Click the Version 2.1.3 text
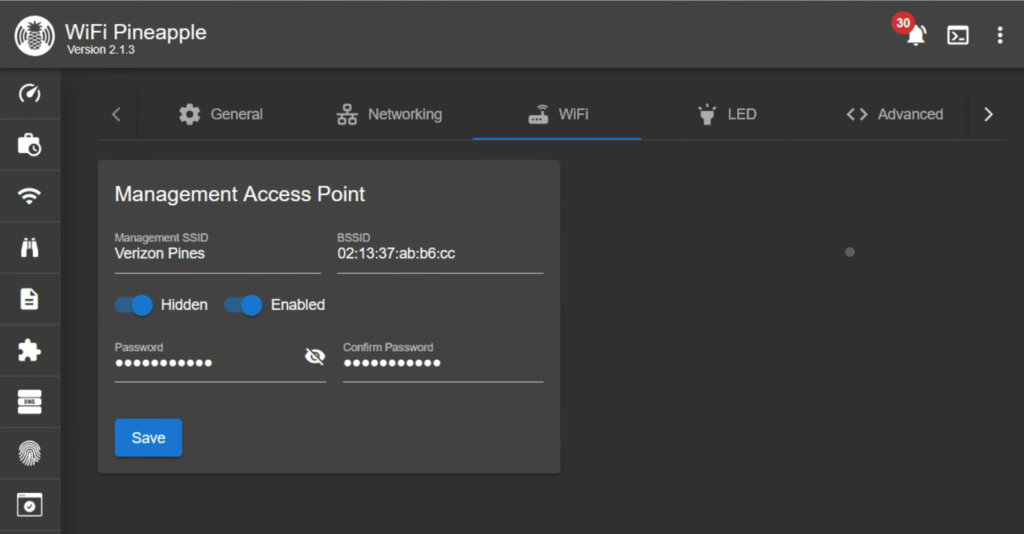The width and height of the screenshot is (1024, 534). pos(101,50)
